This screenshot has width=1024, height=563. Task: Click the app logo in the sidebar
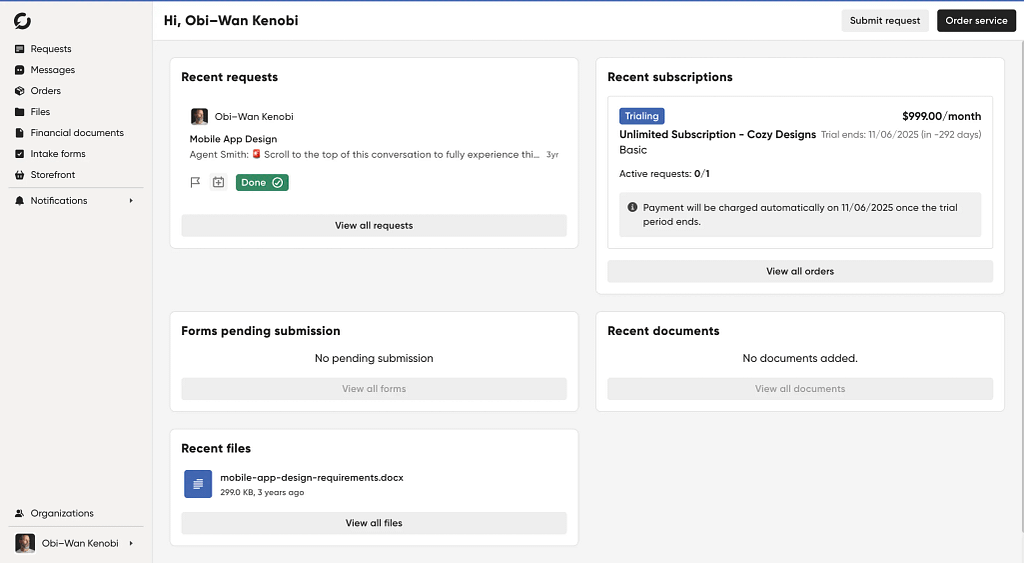click(22, 21)
